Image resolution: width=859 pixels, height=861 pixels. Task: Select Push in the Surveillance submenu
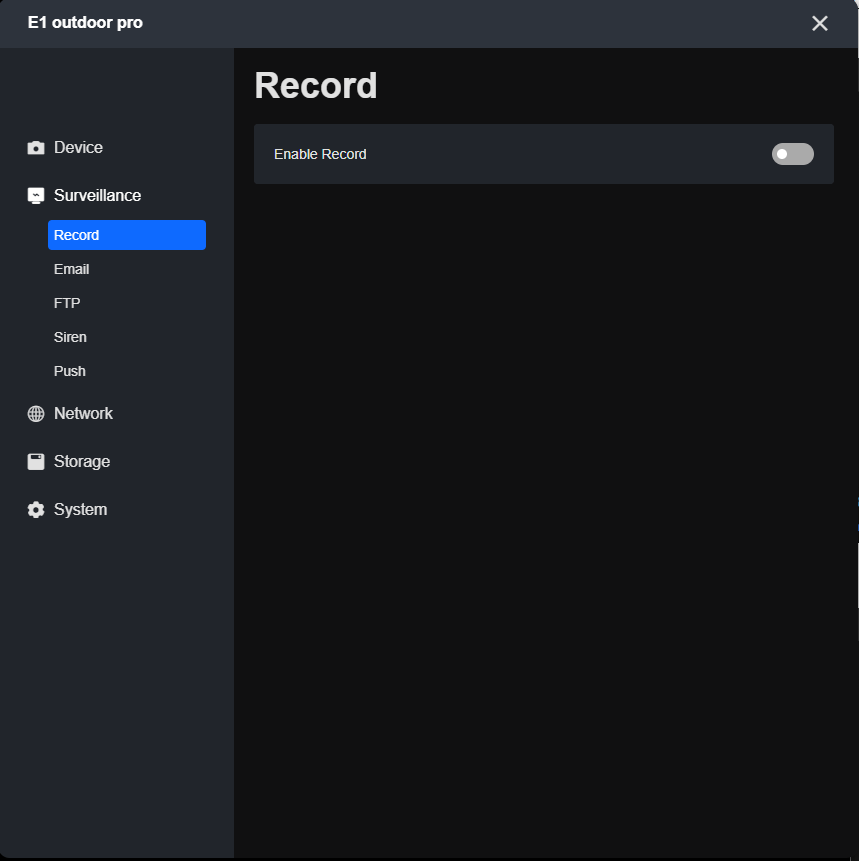70,371
